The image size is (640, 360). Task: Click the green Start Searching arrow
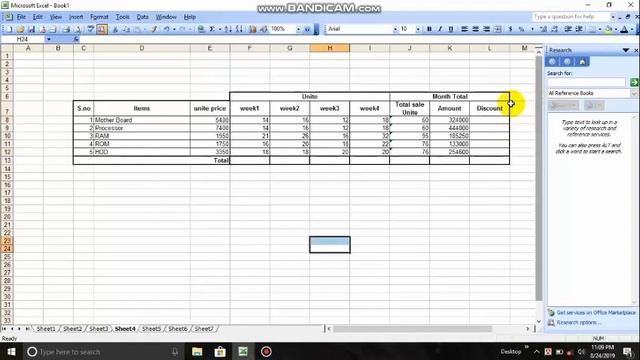634,82
